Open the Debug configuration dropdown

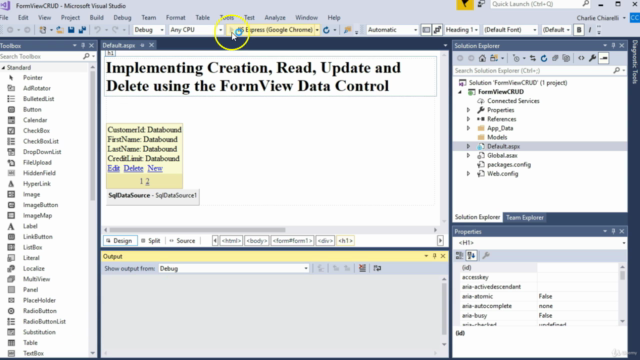coord(149,30)
